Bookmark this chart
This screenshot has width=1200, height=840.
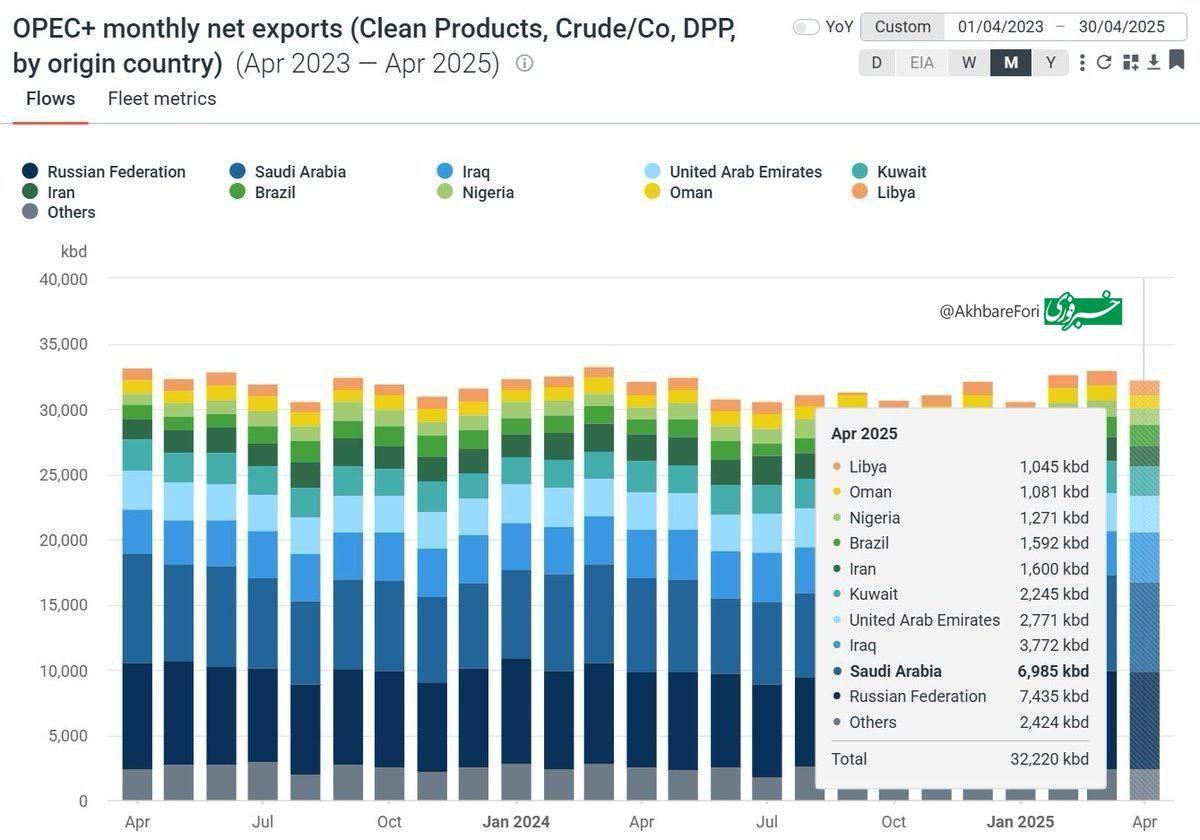point(1176,60)
